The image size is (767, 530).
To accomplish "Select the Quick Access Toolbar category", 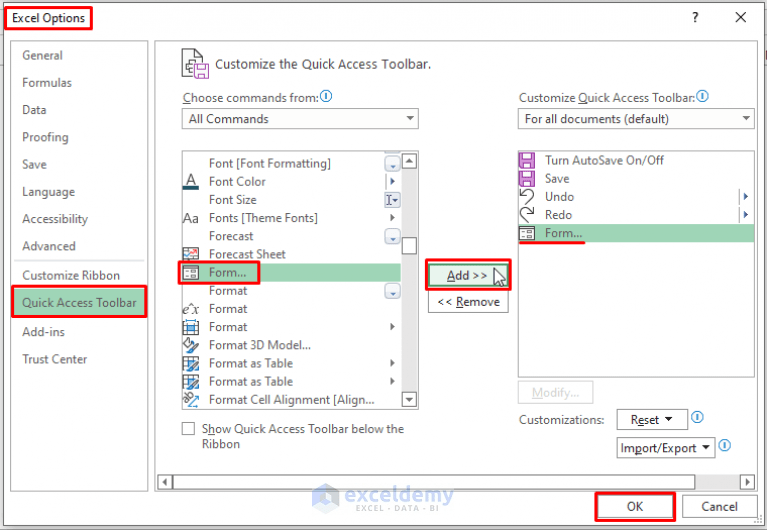I will coord(79,302).
